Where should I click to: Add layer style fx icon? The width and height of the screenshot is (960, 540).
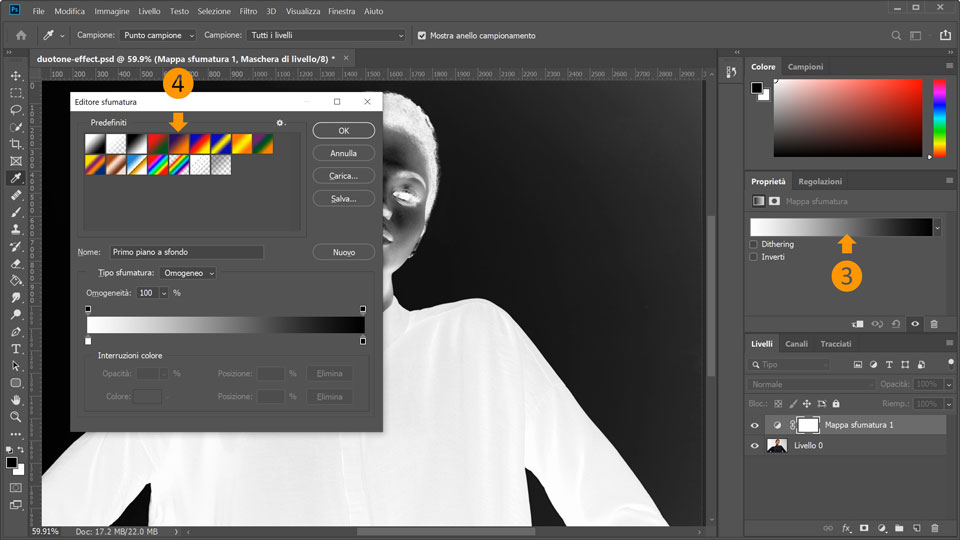846,528
